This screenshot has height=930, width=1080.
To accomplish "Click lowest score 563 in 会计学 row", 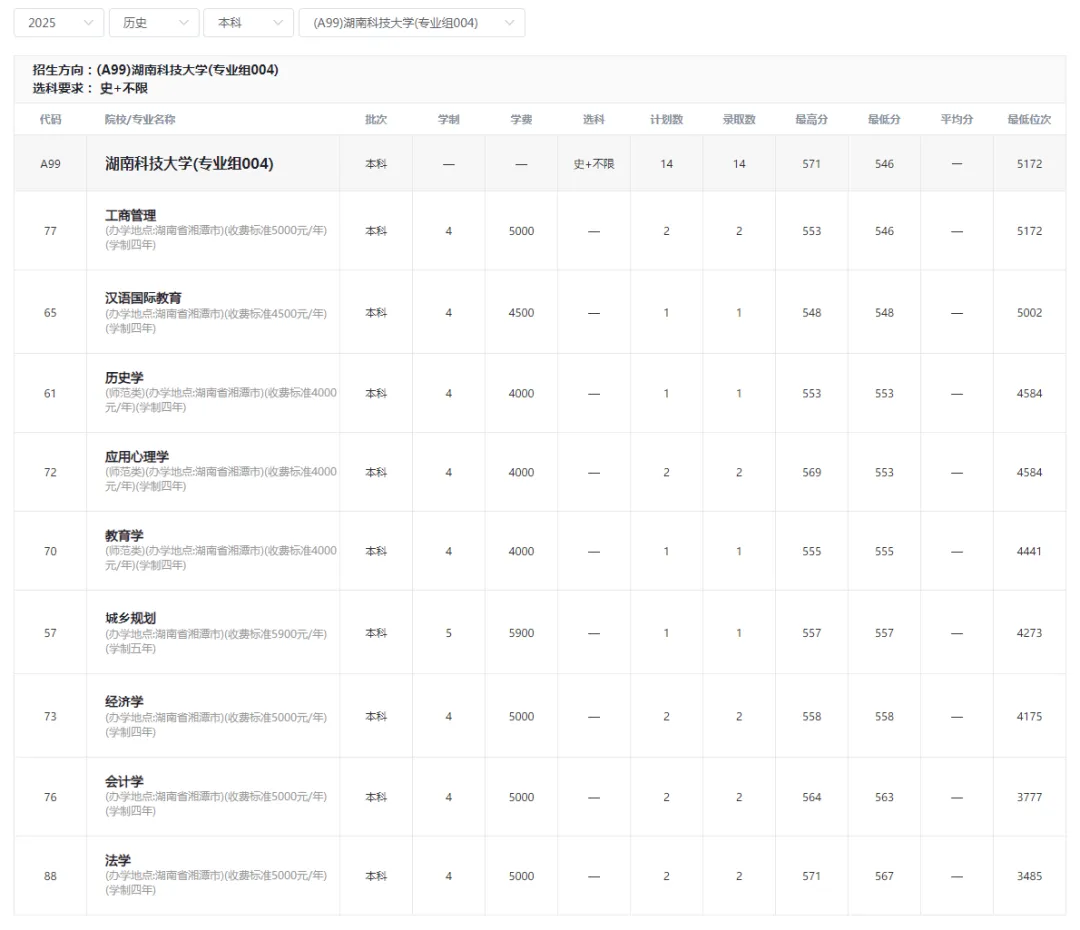I will point(884,797).
